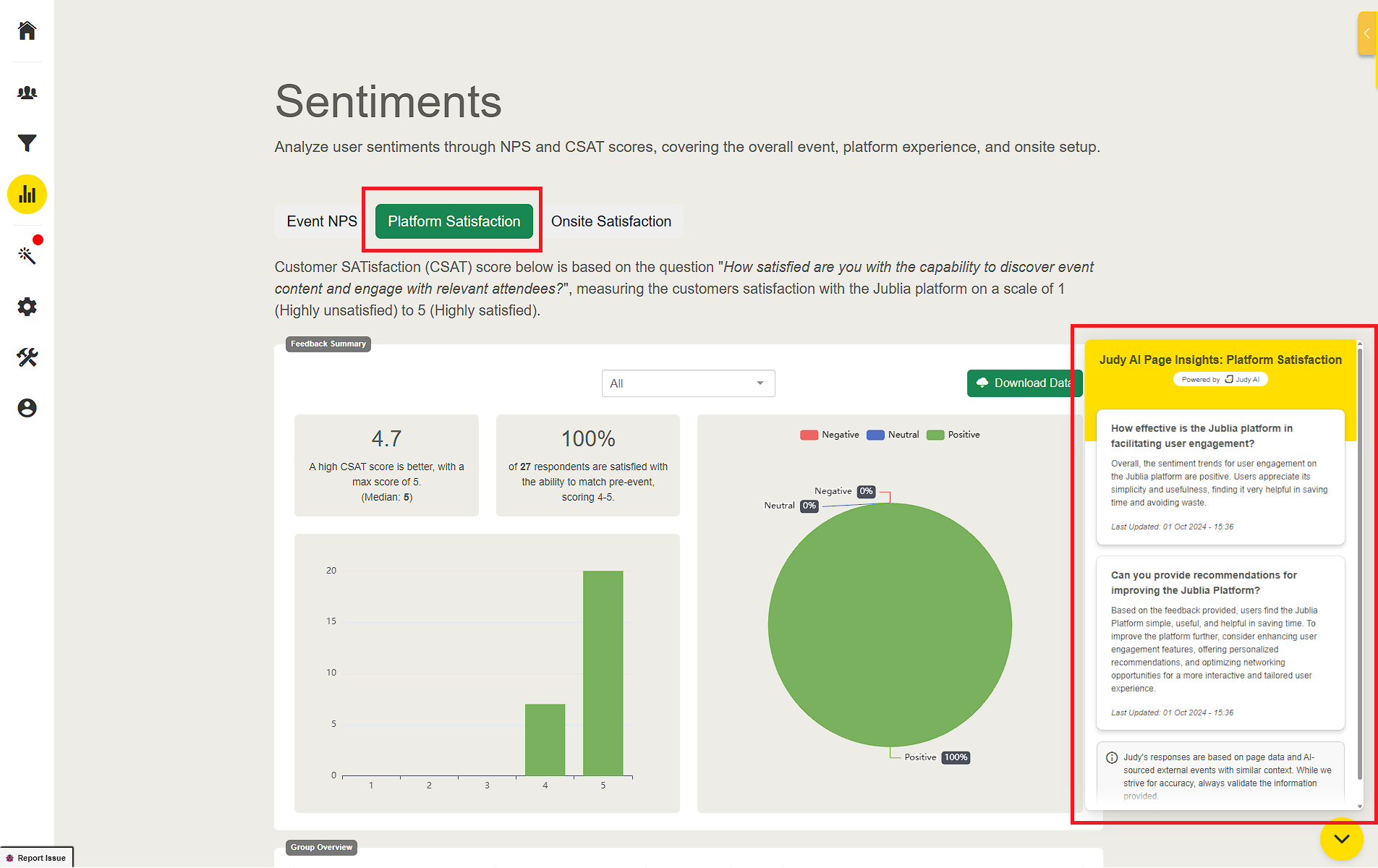Click the Judy AI Page Insights title

click(x=1220, y=360)
